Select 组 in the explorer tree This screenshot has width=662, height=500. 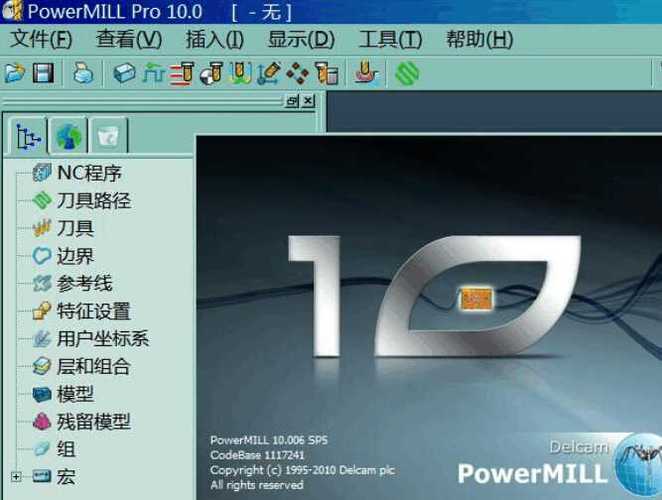(x=66, y=449)
